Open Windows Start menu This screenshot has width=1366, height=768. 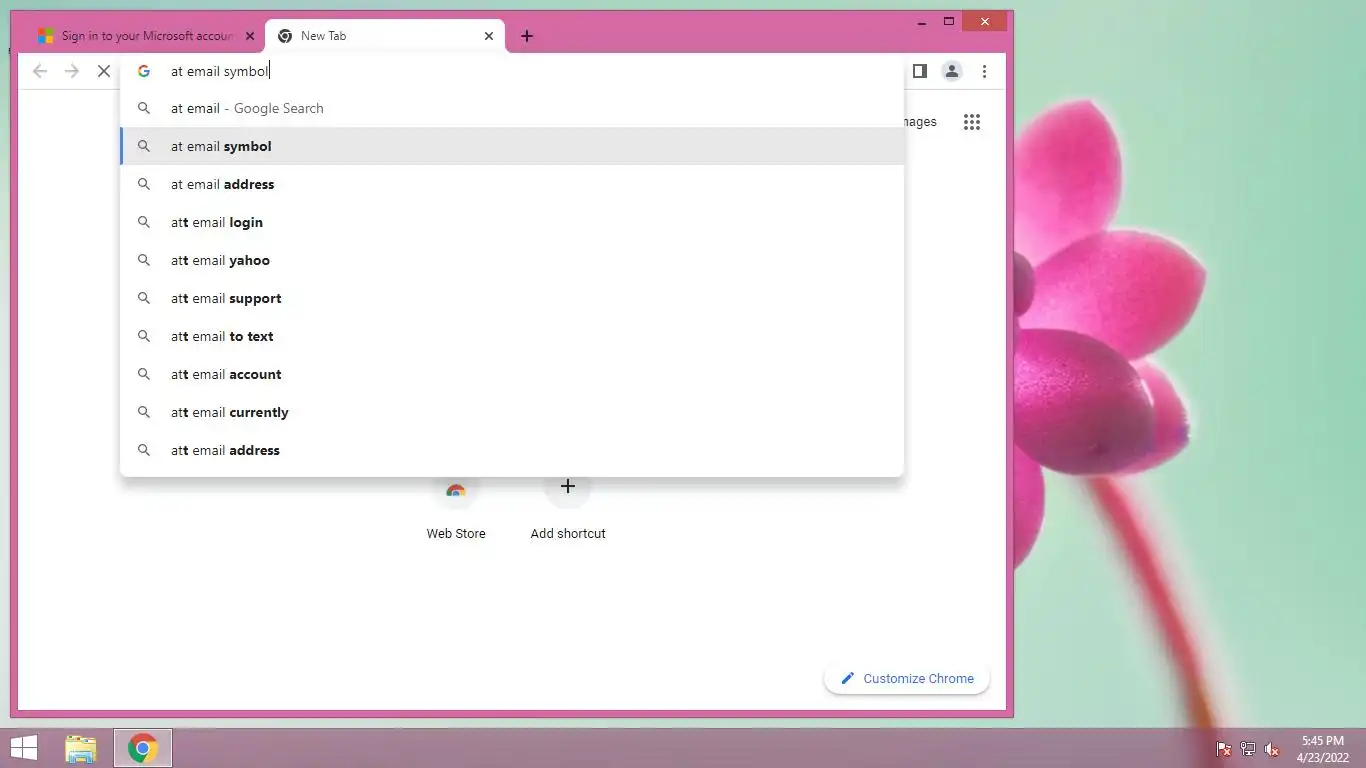(x=24, y=748)
